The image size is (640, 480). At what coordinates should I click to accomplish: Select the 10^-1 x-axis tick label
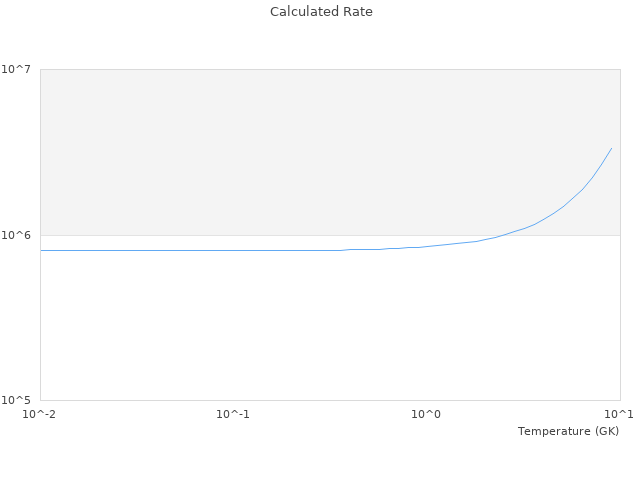point(233,414)
